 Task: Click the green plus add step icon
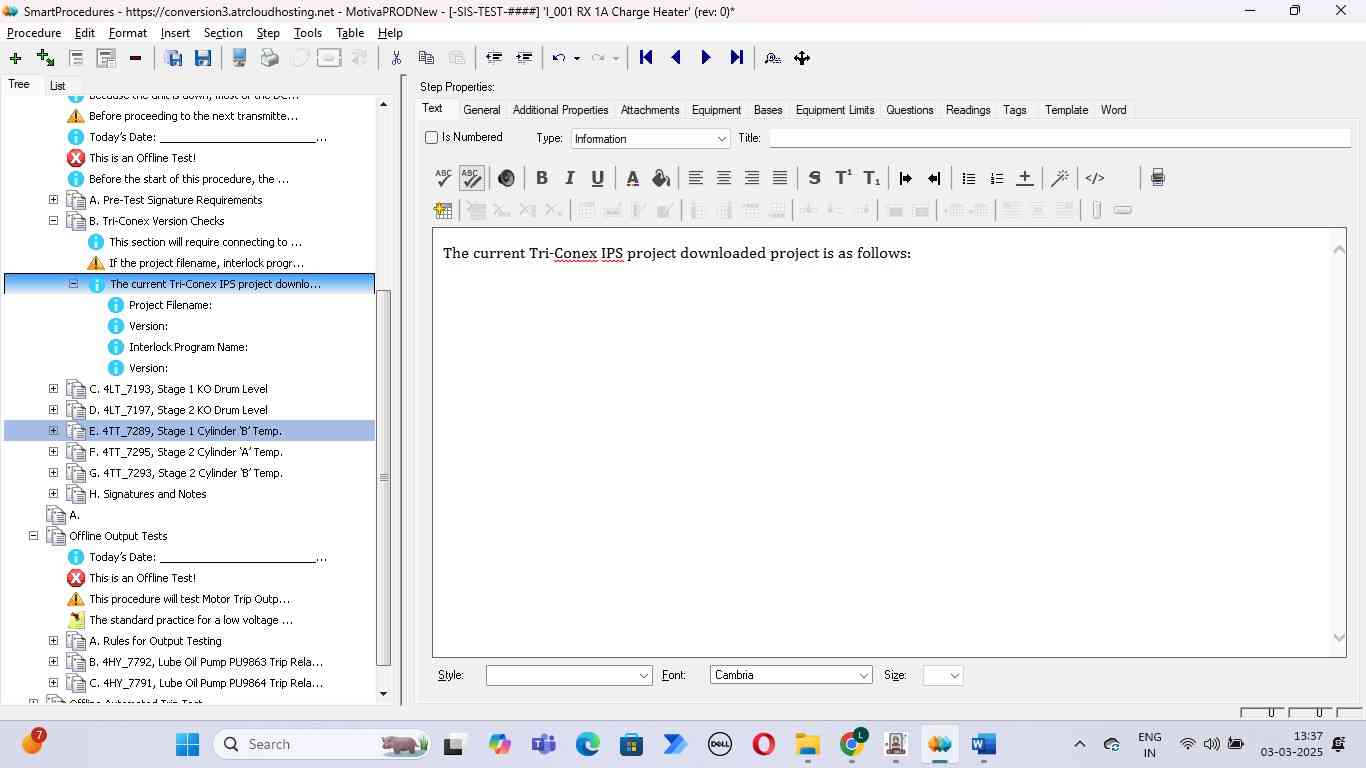[x=15, y=58]
